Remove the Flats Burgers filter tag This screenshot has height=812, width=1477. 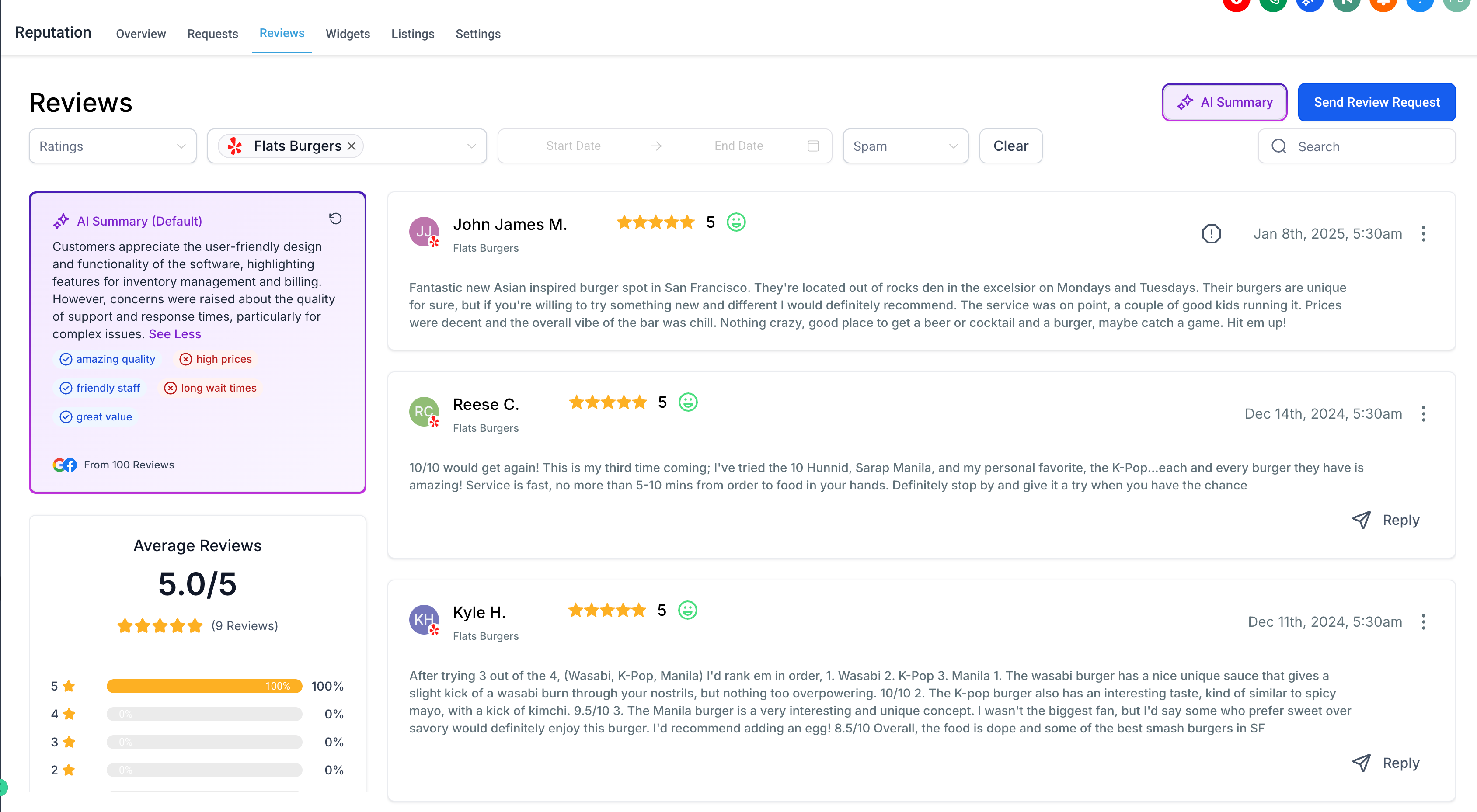[352, 146]
